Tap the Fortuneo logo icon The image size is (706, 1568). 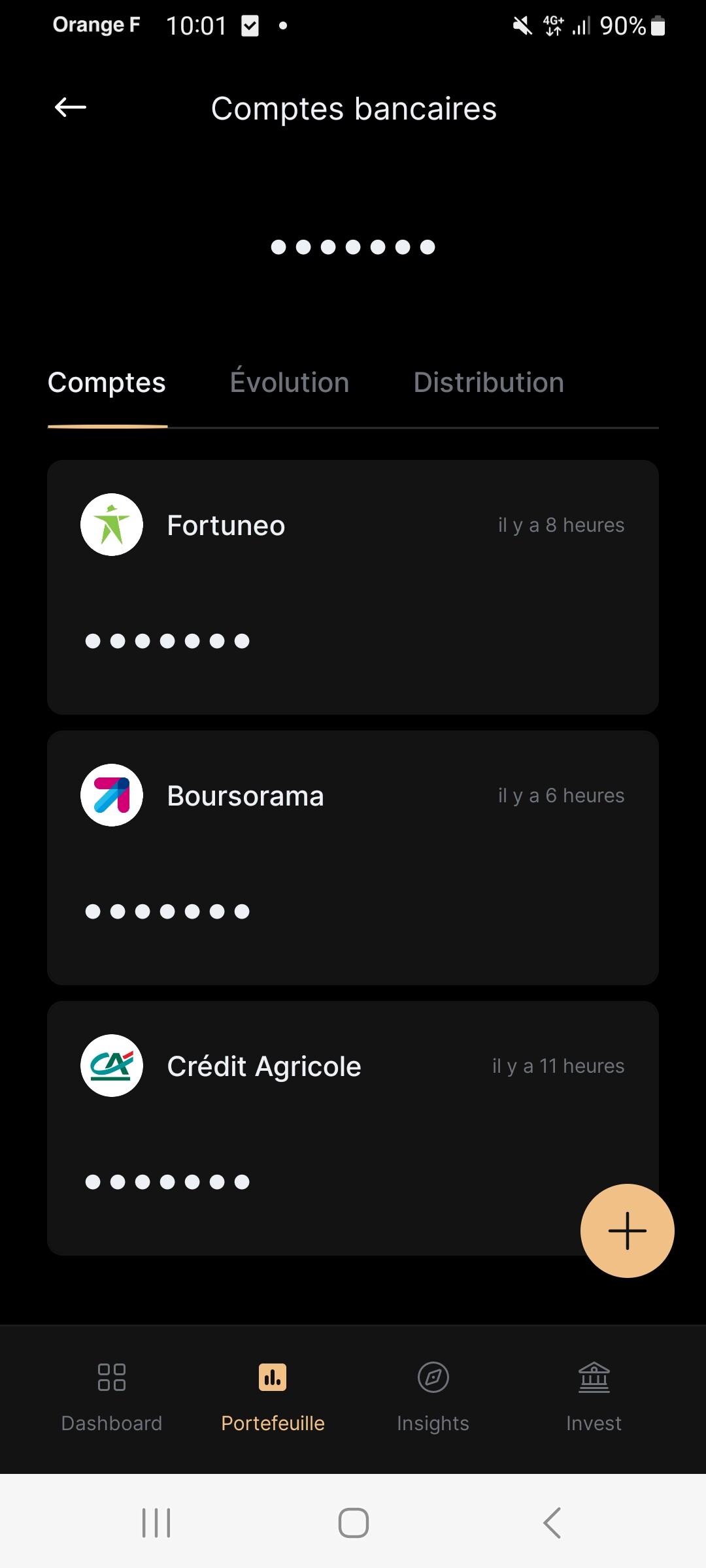[x=112, y=525]
